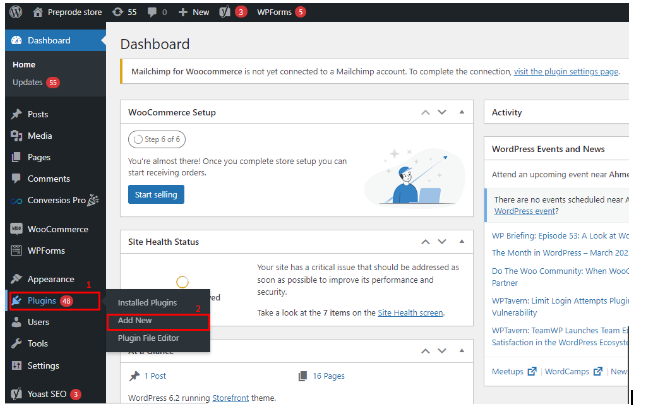Click the Step 6 of 6 indicator

[x=157, y=139]
